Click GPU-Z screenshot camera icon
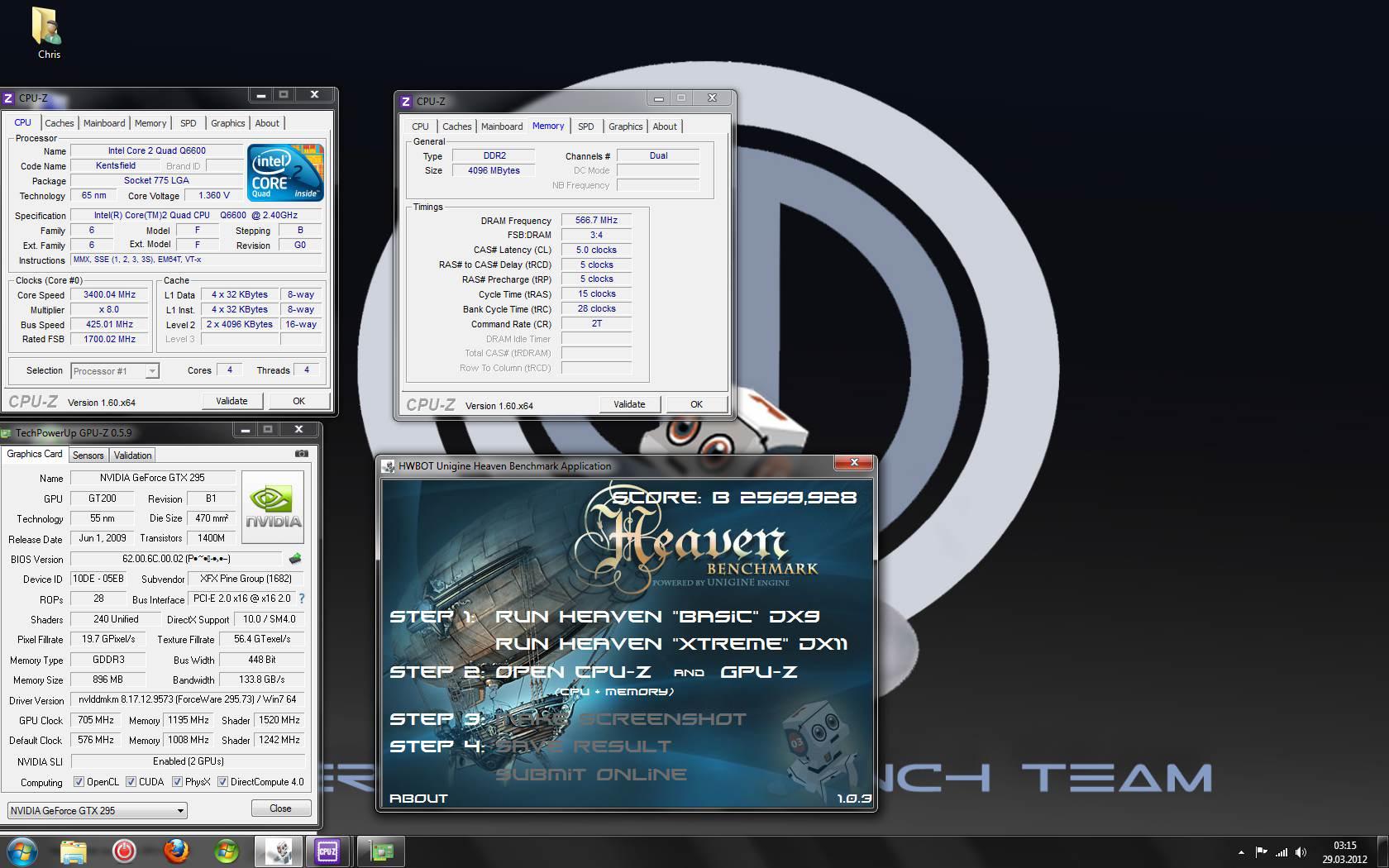 pyautogui.click(x=302, y=454)
